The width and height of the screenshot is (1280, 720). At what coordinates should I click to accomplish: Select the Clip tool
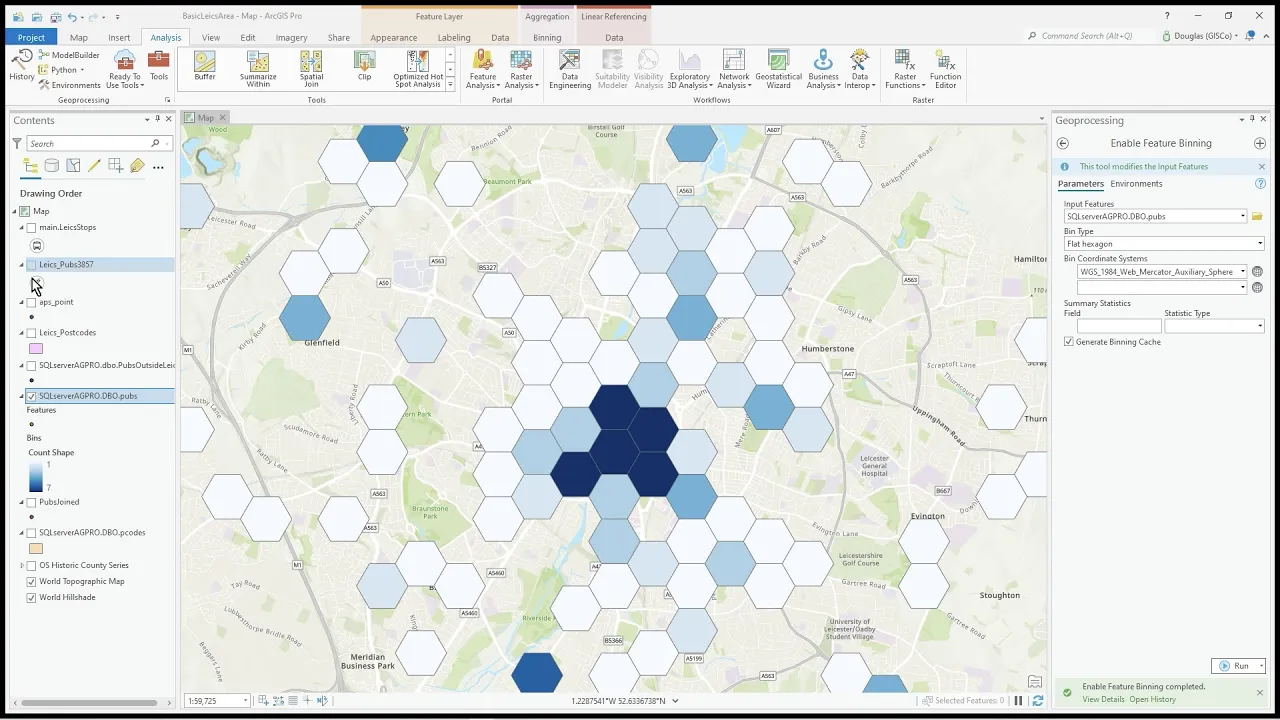click(364, 66)
